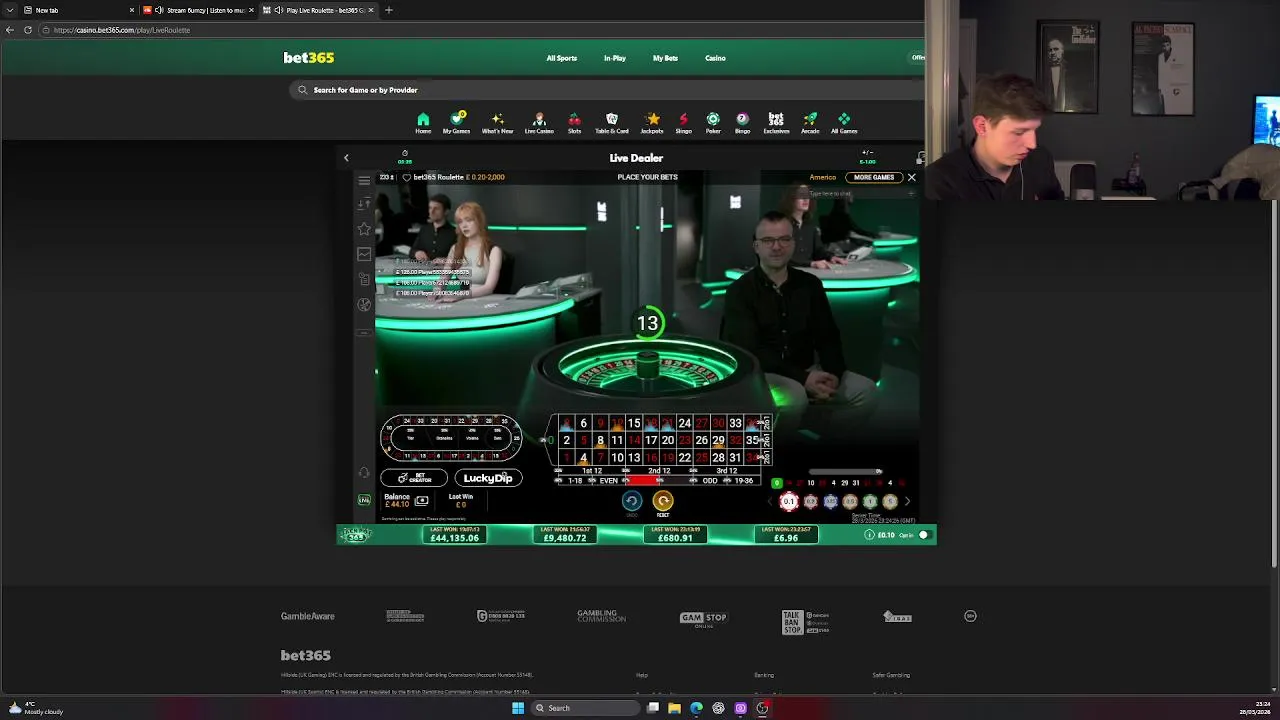Image resolution: width=1280 pixels, height=720 pixels.
Task: Click the browser address bar
Action: (480, 30)
